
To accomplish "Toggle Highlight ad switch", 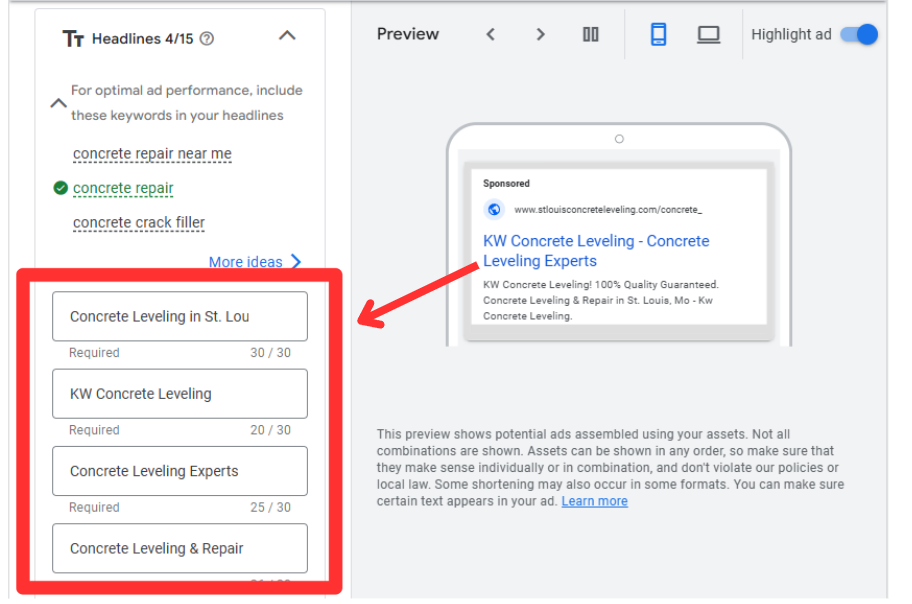I will tap(859, 34).
